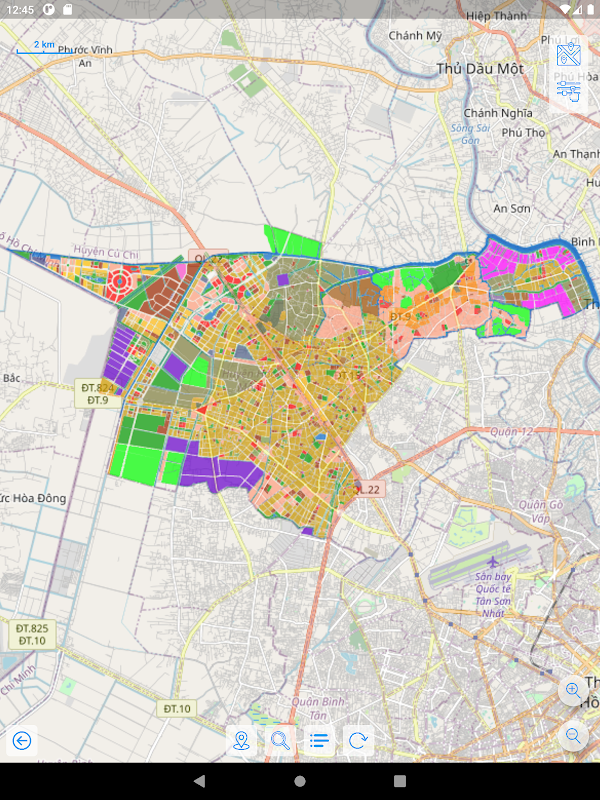Tap the Huyện Củ Chi label
600x800 pixels.
point(106,252)
